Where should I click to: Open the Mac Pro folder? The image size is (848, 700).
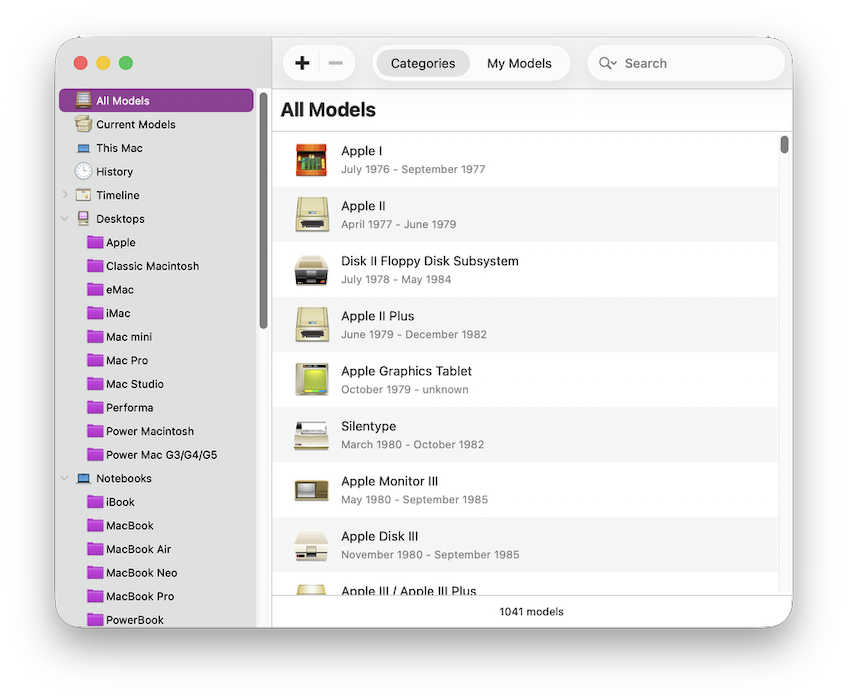(x=117, y=360)
